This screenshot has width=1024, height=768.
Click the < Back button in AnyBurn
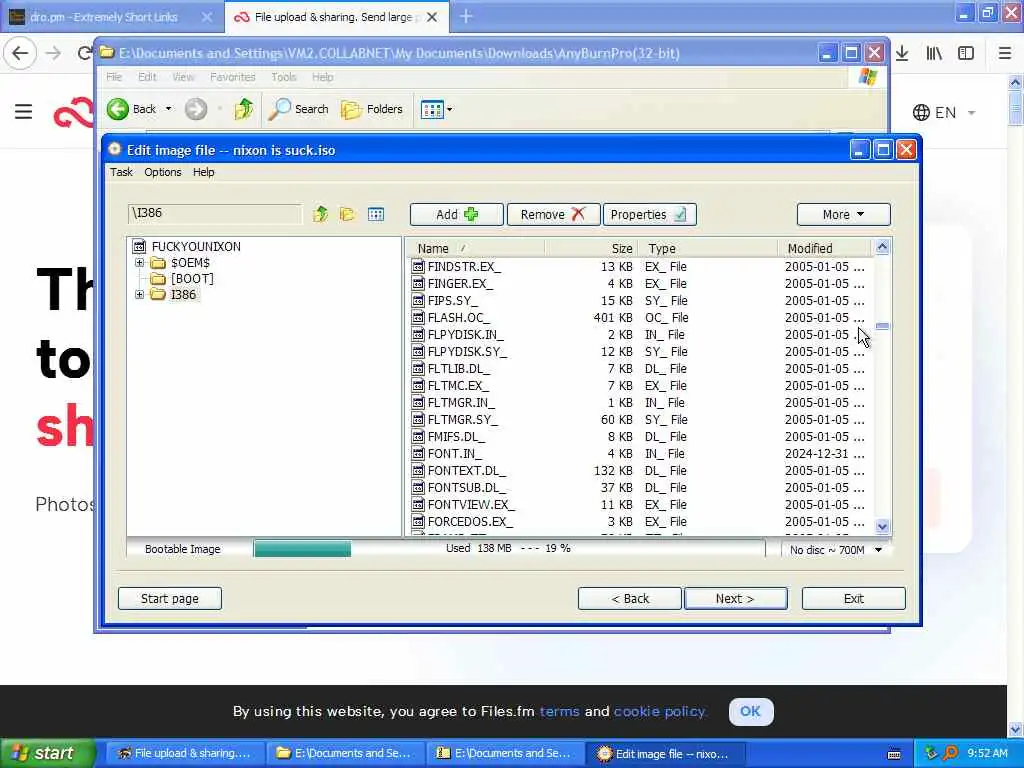[x=630, y=598]
